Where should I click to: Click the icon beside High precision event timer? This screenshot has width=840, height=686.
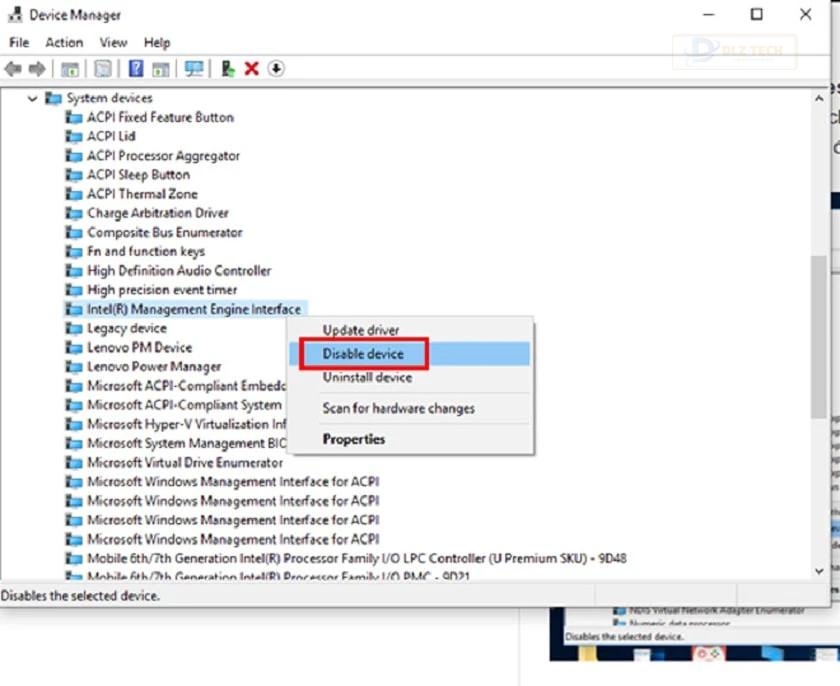[x=74, y=290]
